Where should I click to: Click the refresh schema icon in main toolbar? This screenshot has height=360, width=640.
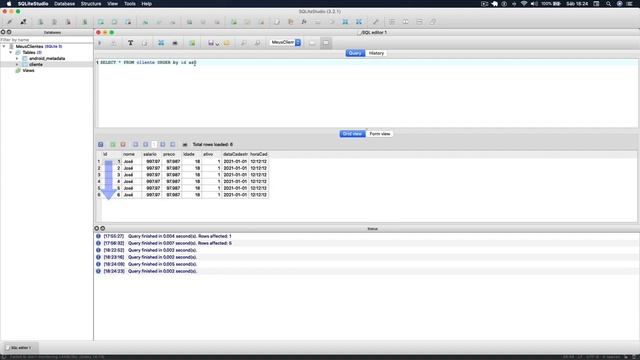pyautogui.click(x=84, y=22)
